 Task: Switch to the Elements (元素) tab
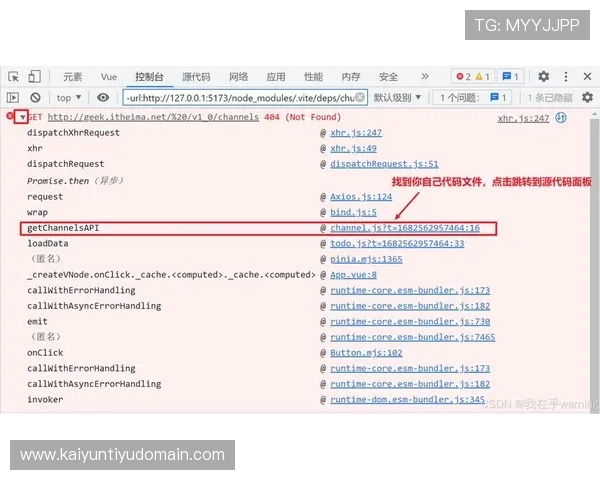tap(72, 76)
